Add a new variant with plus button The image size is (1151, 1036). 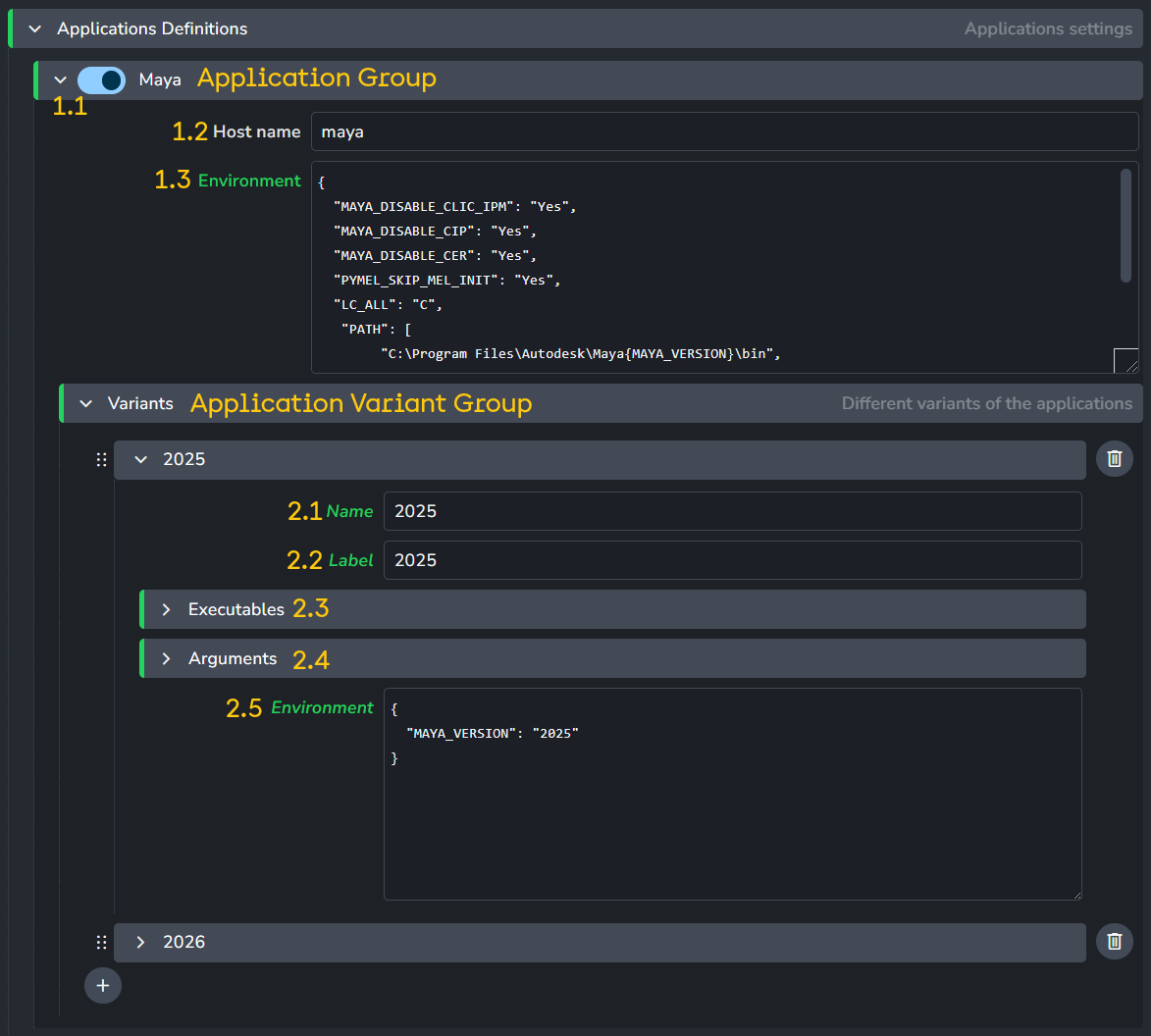pos(103,985)
